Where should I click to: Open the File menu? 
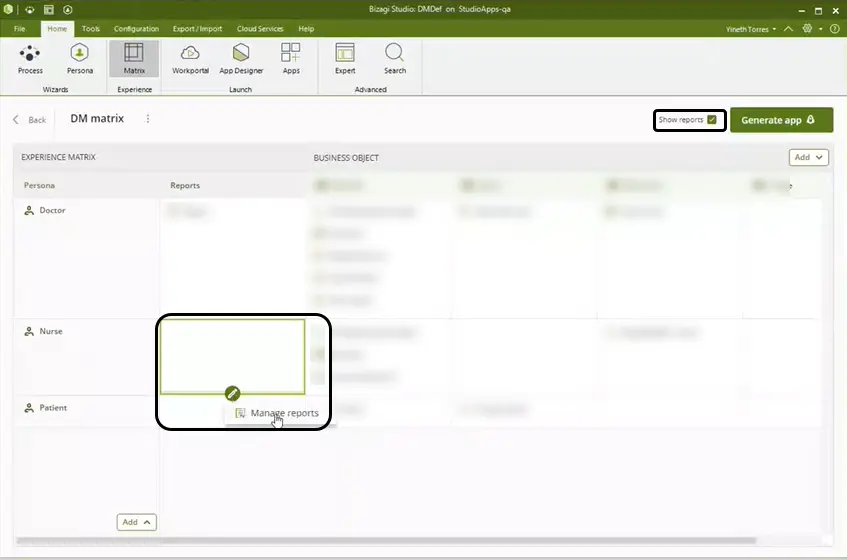click(x=19, y=29)
